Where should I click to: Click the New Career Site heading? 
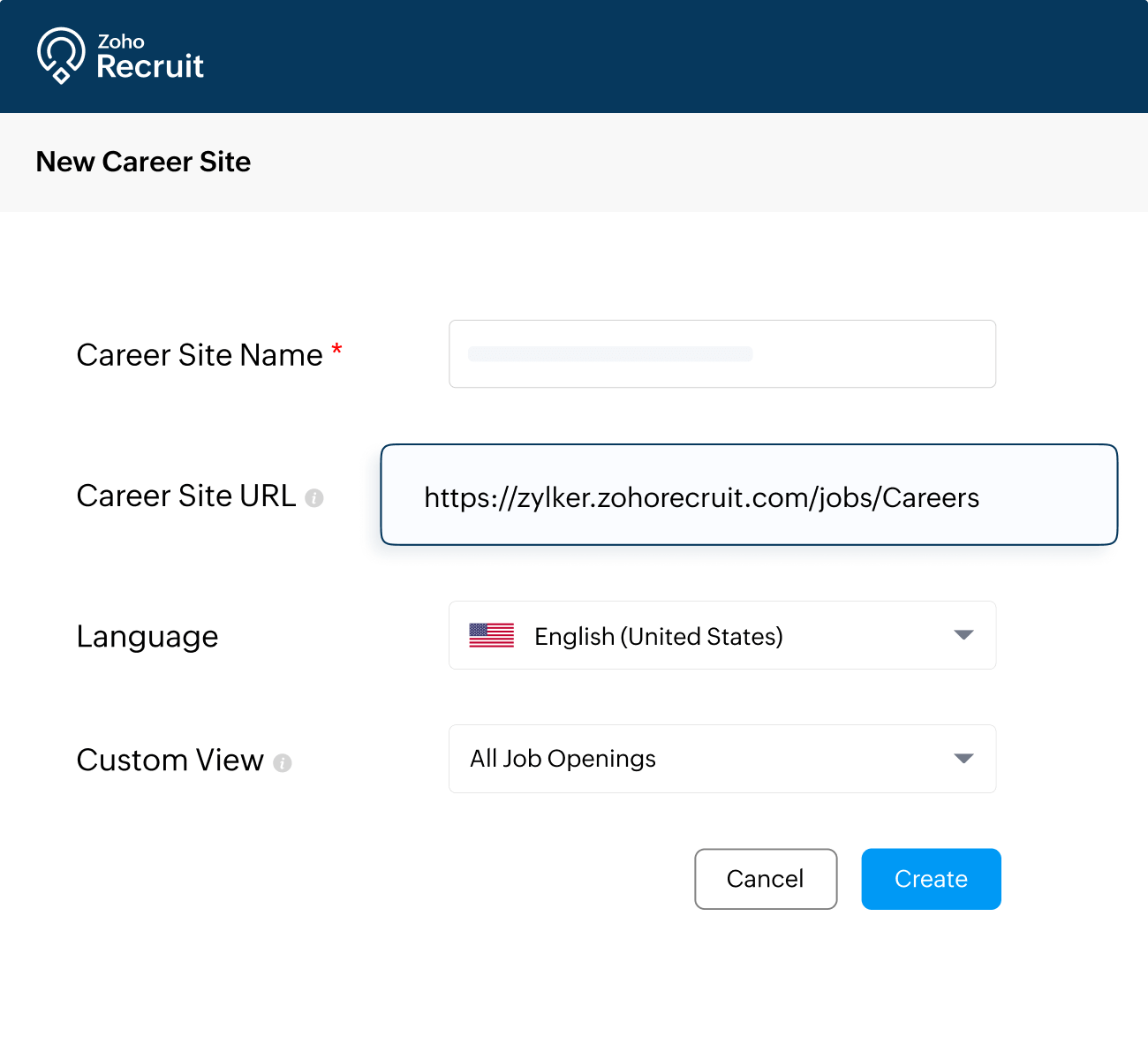(x=143, y=162)
